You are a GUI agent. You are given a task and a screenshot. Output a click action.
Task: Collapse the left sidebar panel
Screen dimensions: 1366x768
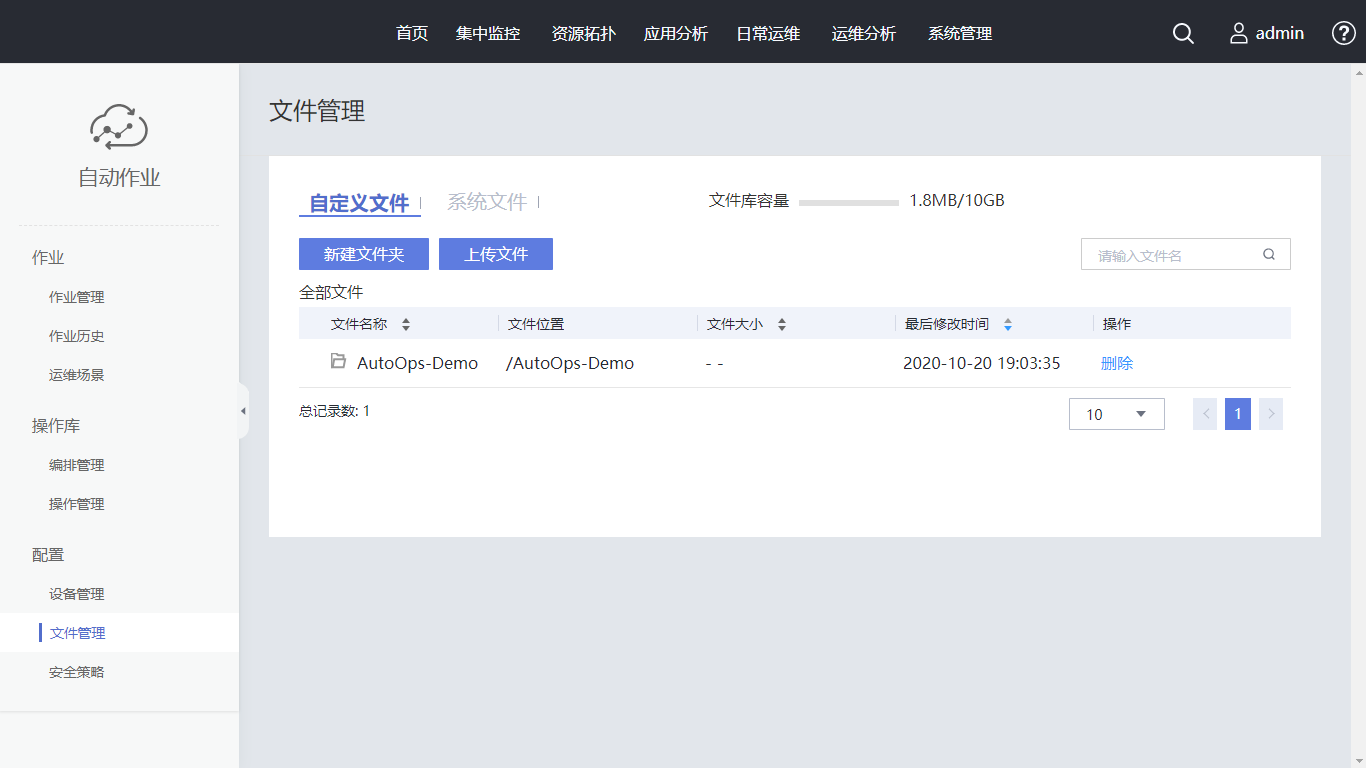(x=243, y=411)
